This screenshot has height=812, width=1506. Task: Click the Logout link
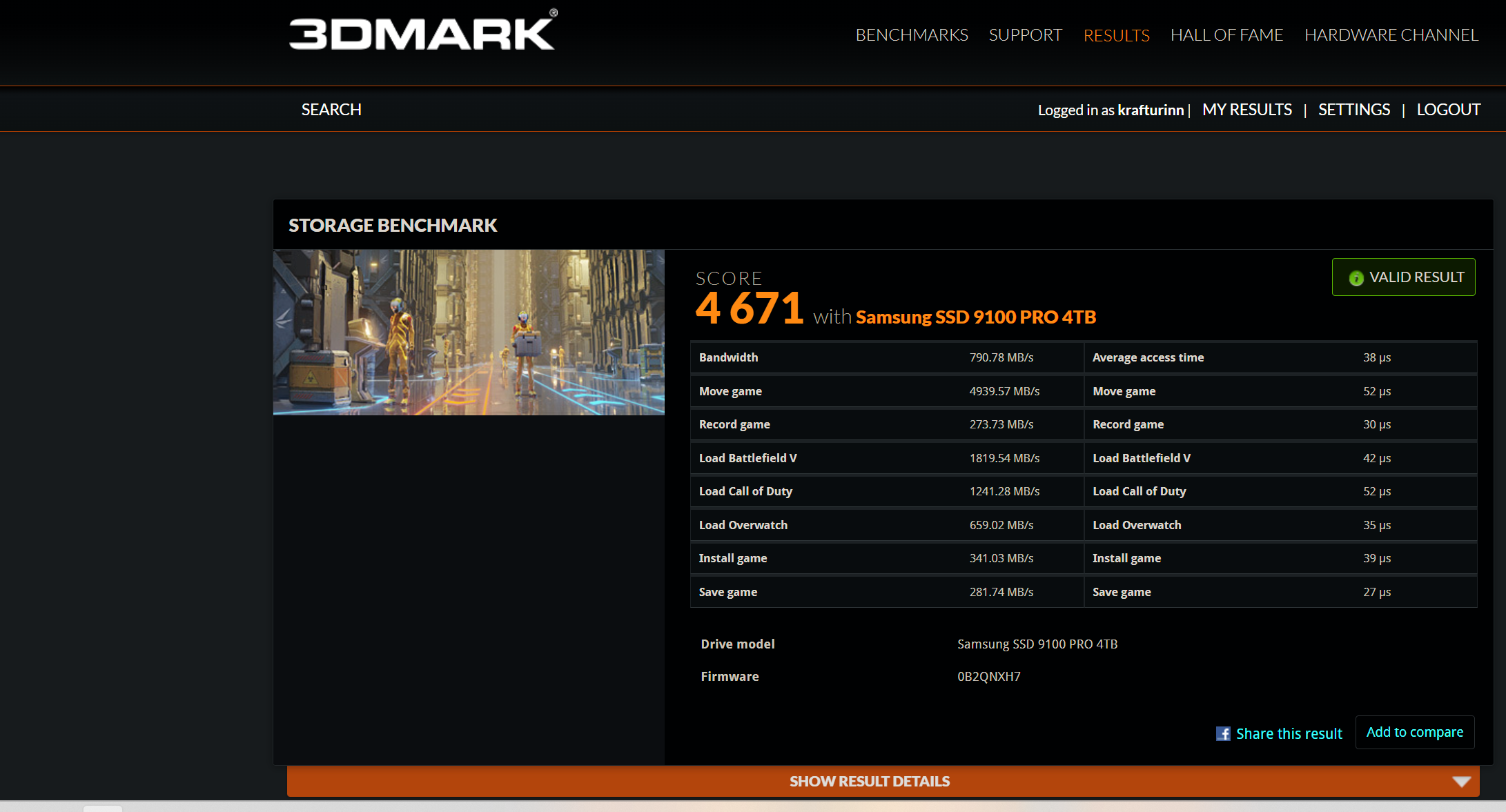[x=1448, y=110]
